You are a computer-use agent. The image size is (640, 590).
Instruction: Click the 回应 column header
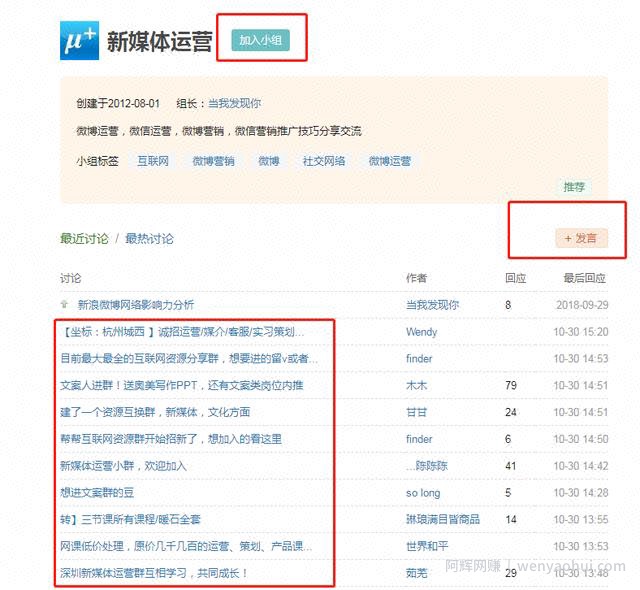[x=516, y=278]
